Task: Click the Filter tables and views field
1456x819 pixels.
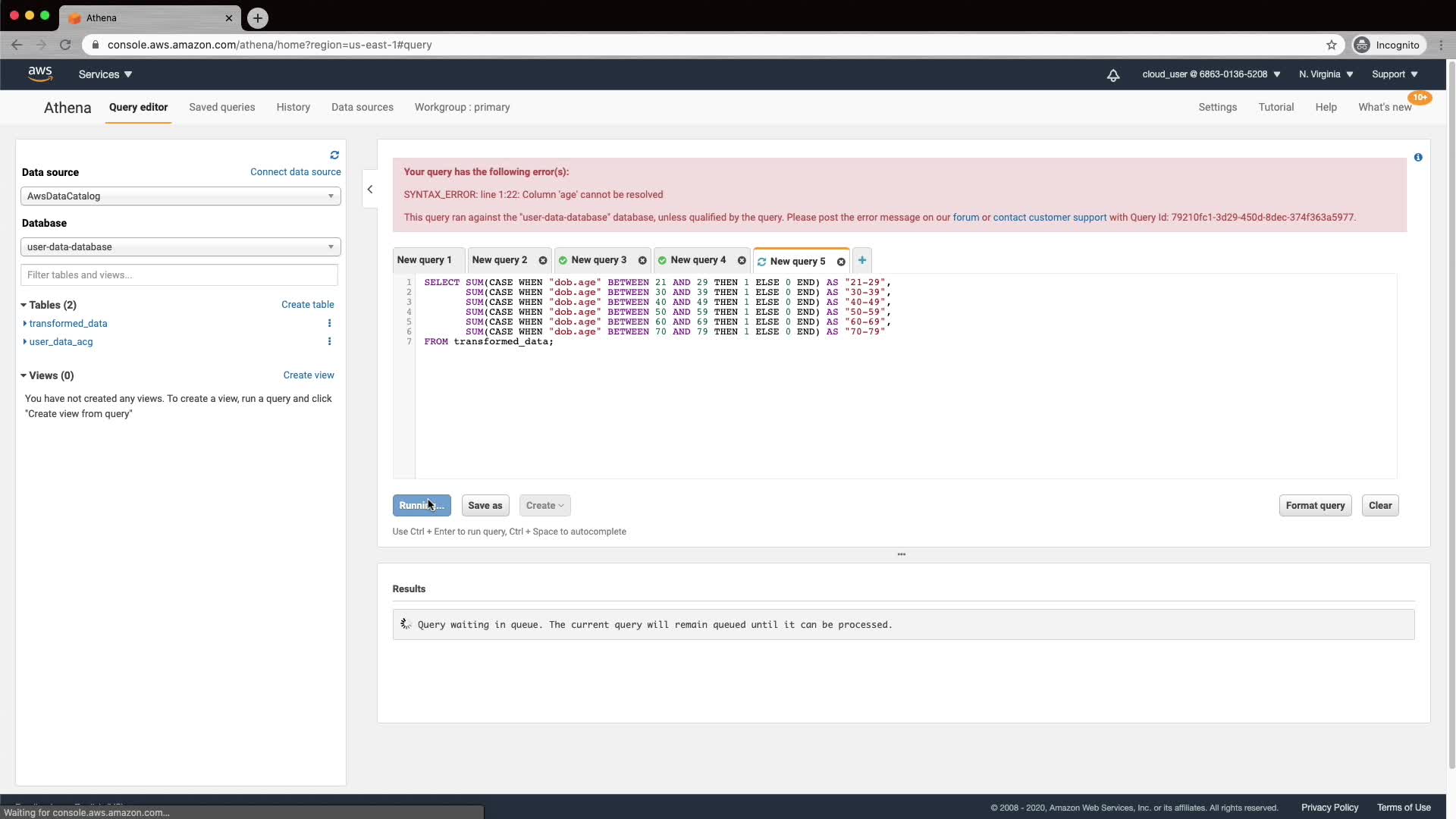Action: [179, 275]
